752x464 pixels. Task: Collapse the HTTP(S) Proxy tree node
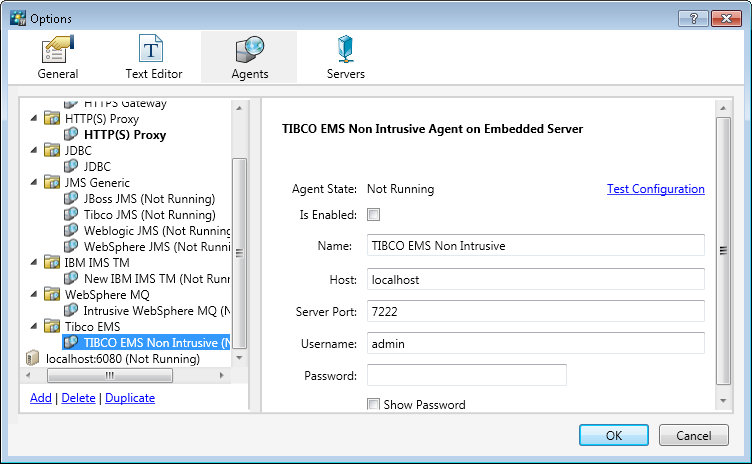pyautogui.click(x=35, y=118)
